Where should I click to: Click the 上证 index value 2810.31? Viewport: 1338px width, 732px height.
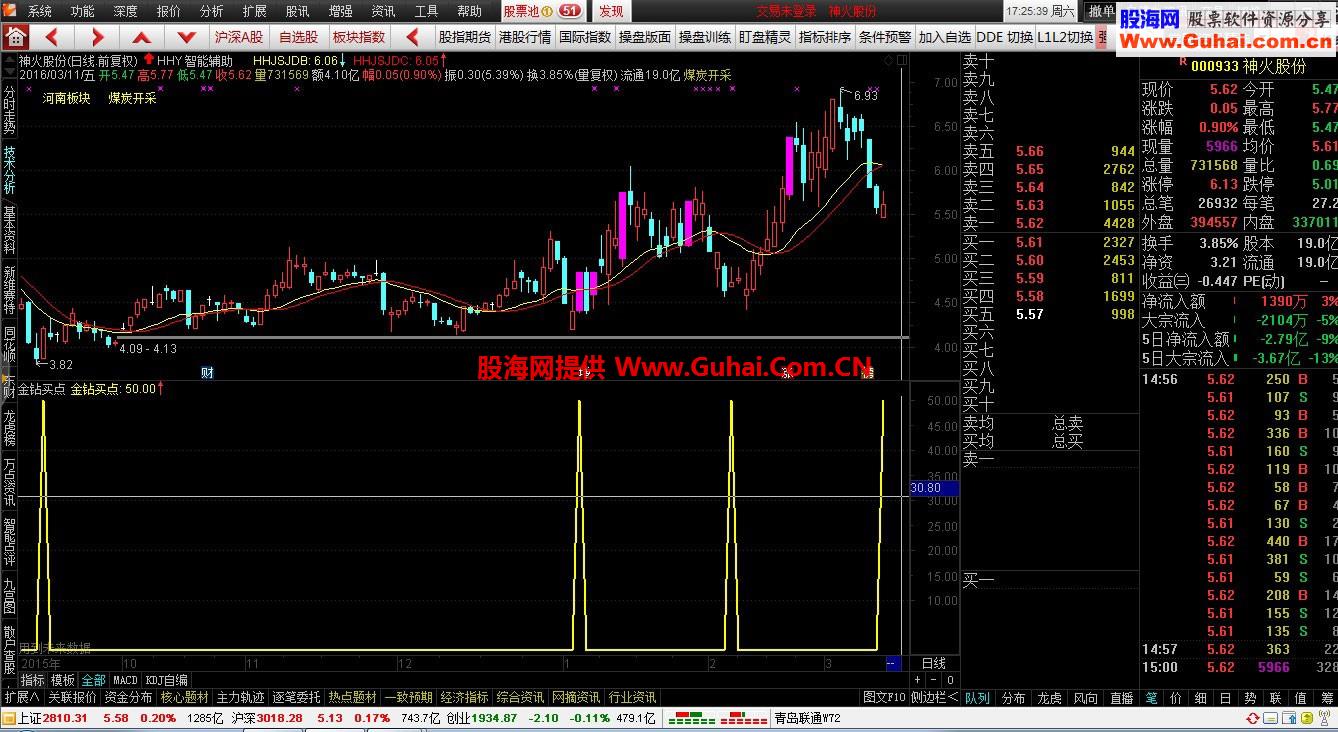pyautogui.click(x=65, y=718)
